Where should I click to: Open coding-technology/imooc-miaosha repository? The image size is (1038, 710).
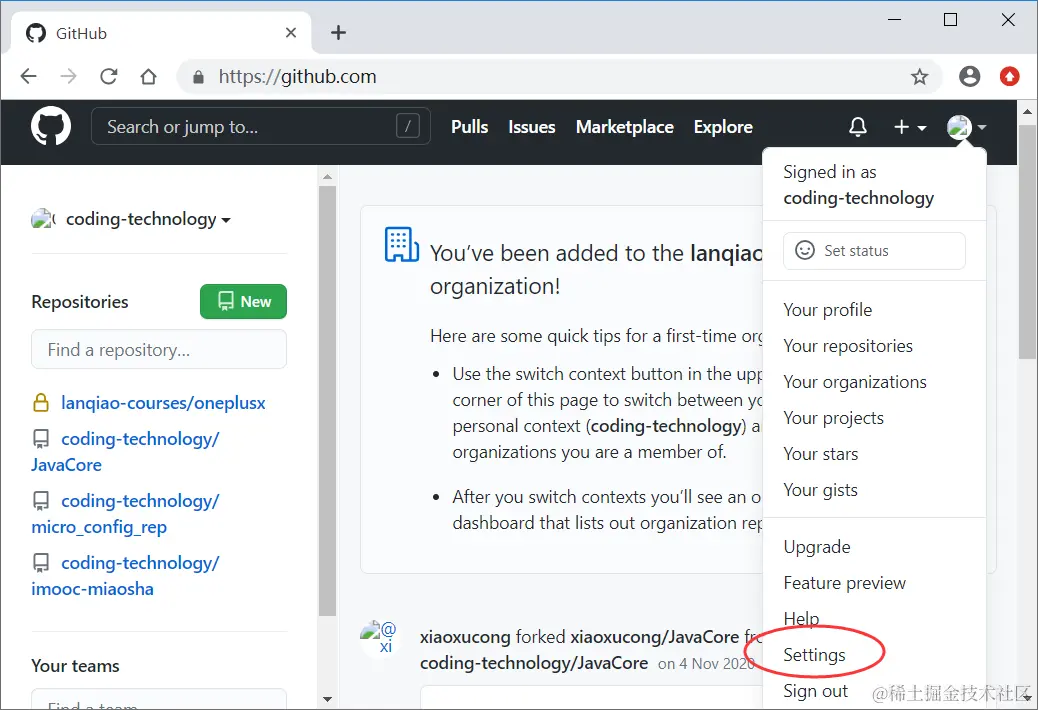[126, 576]
